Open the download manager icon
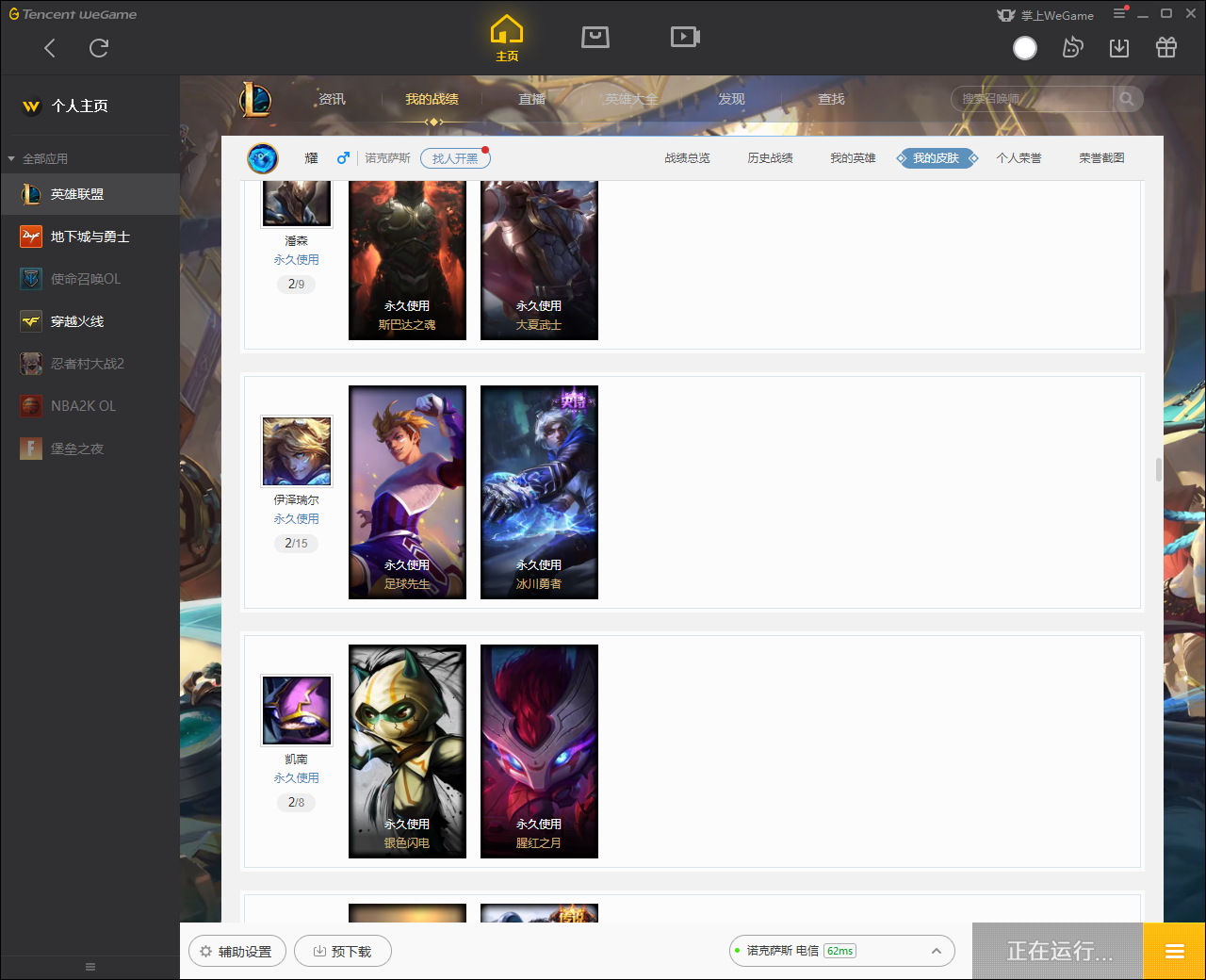The height and width of the screenshot is (980, 1206). (x=1119, y=48)
